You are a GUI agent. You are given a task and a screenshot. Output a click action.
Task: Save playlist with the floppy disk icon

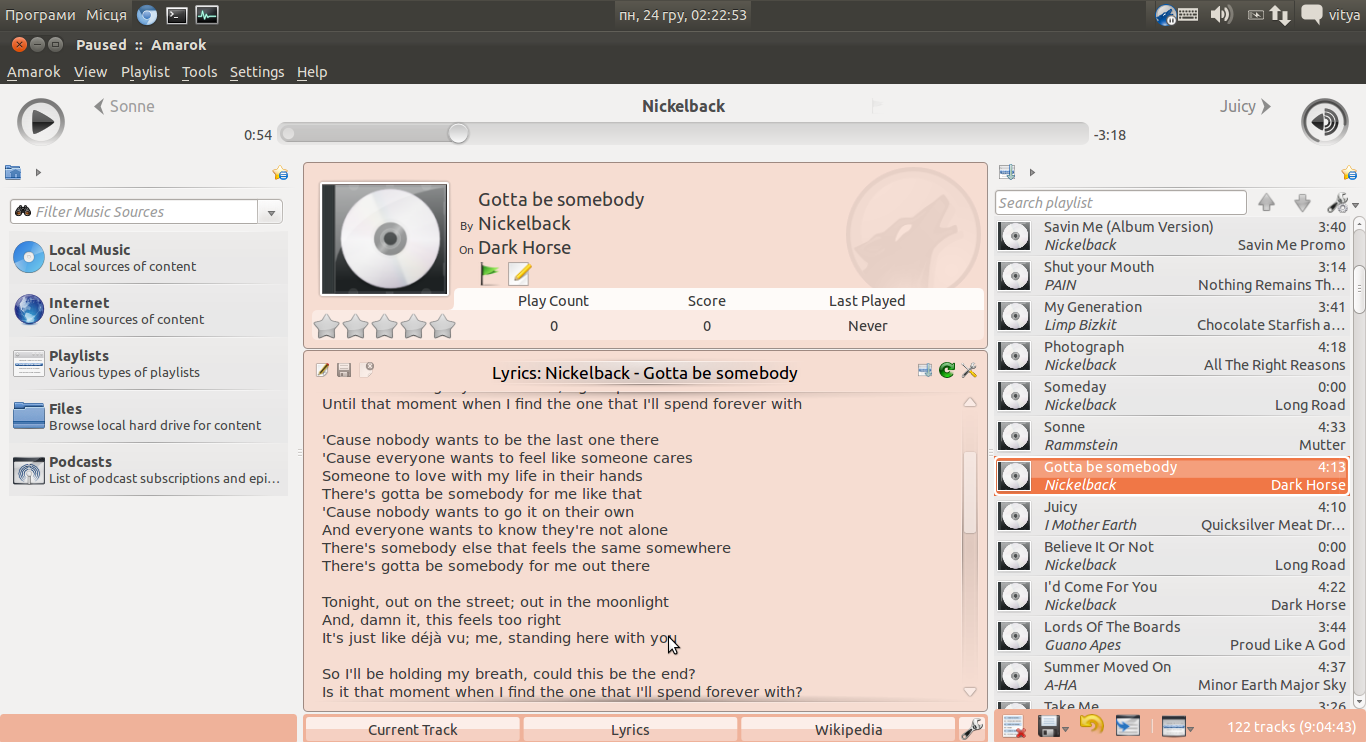pyautogui.click(x=1048, y=727)
